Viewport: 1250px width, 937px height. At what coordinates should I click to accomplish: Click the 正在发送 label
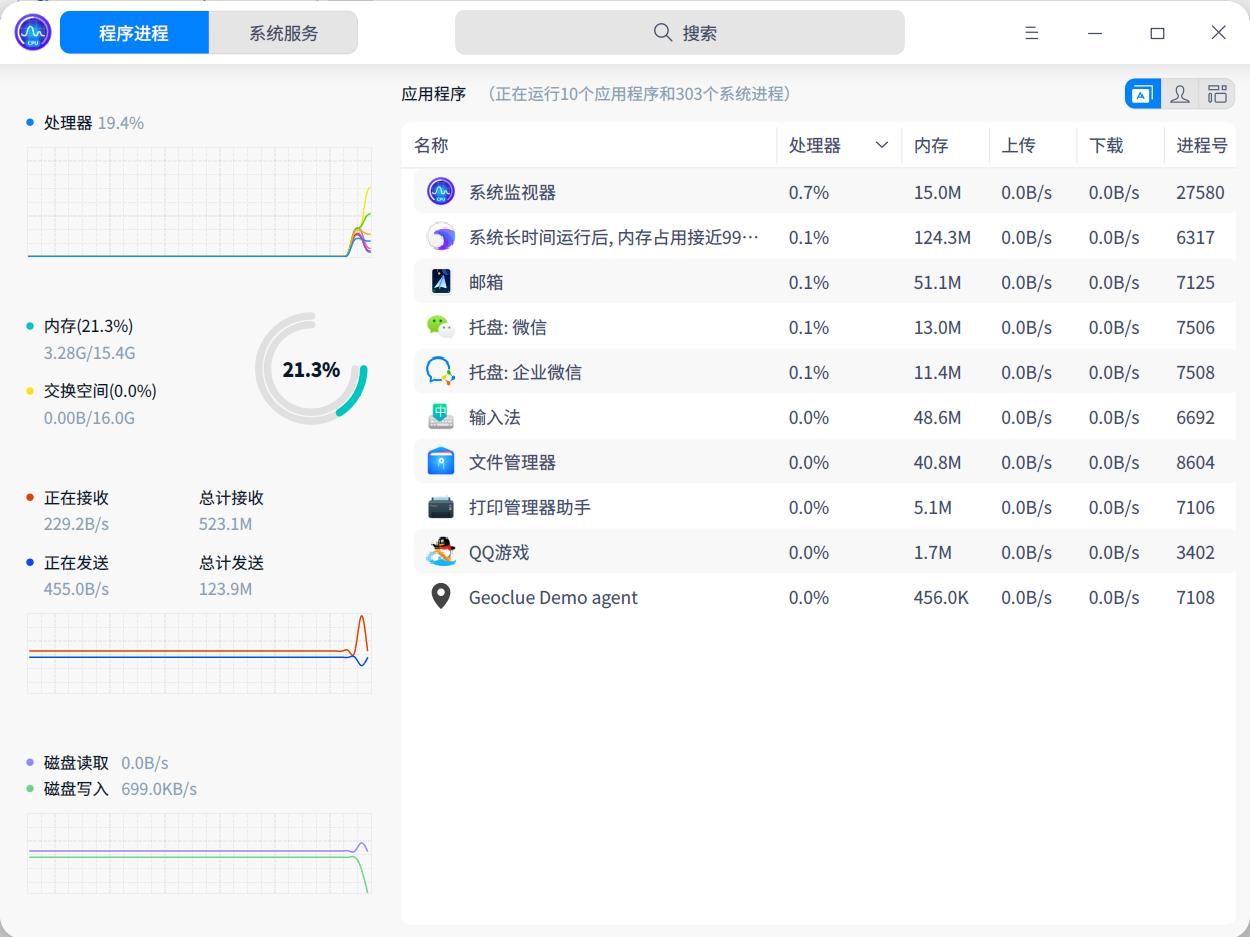coord(76,563)
